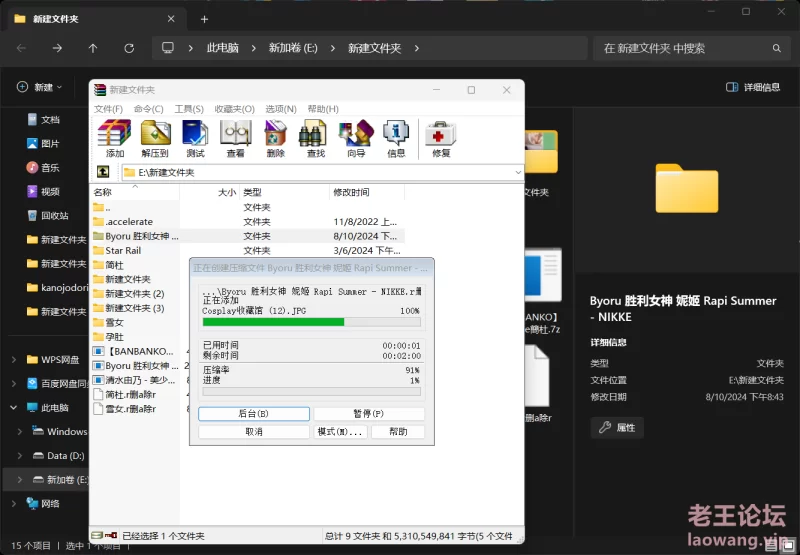The image size is (800, 555).
Task: Click the 名称 column header in WinRAR
Action: [135, 192]
